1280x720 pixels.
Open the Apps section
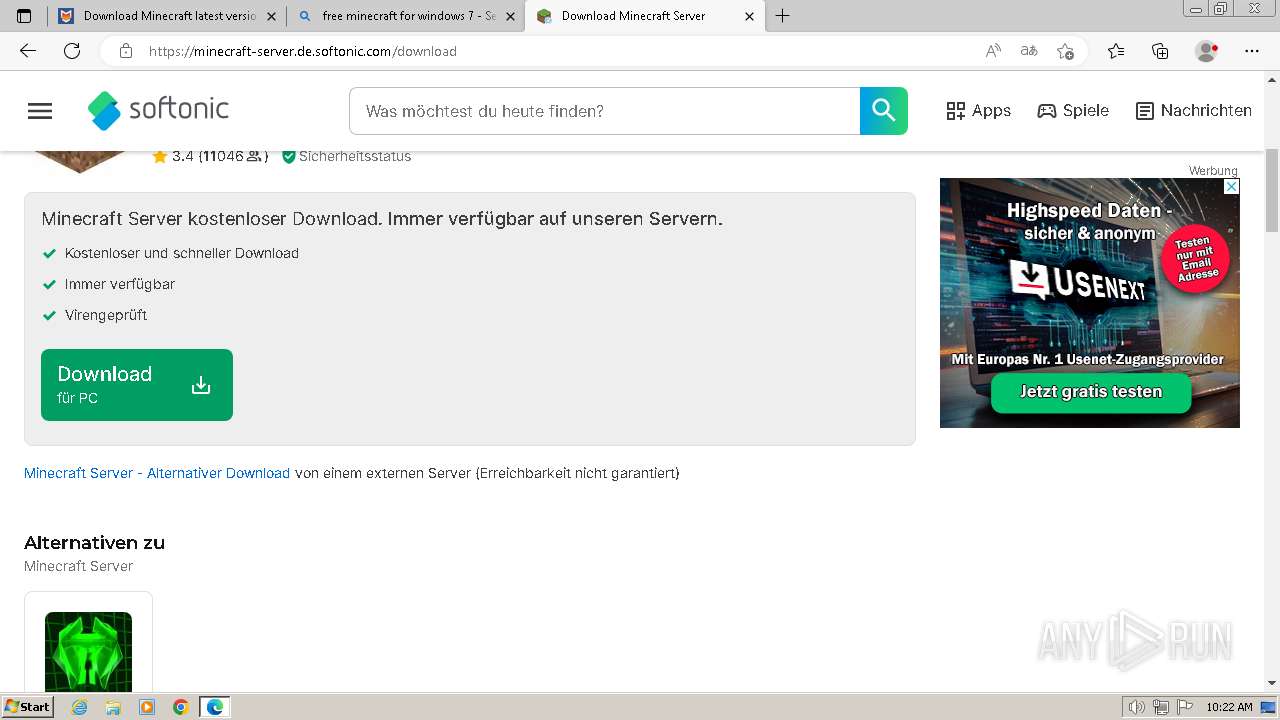click(x=979, y=111)
